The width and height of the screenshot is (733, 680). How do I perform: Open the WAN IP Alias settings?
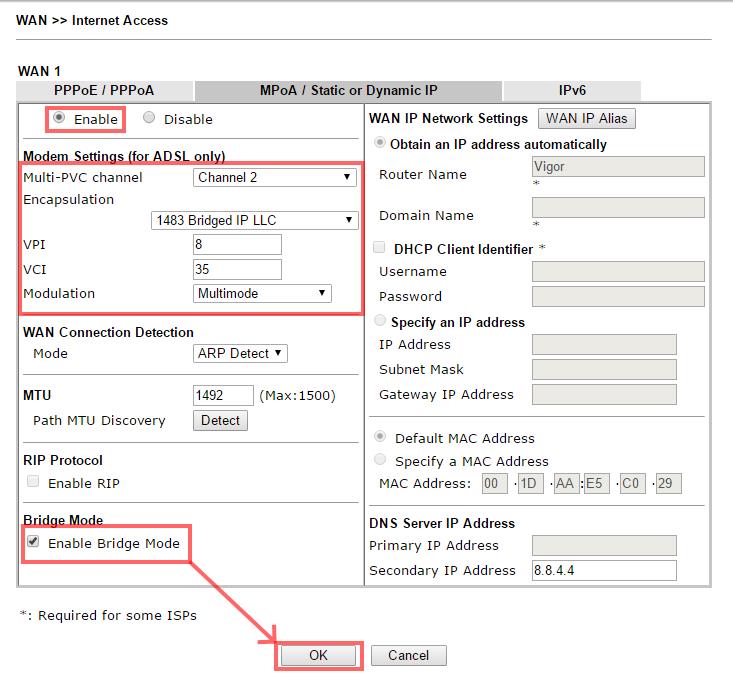(x=586, y=118)
